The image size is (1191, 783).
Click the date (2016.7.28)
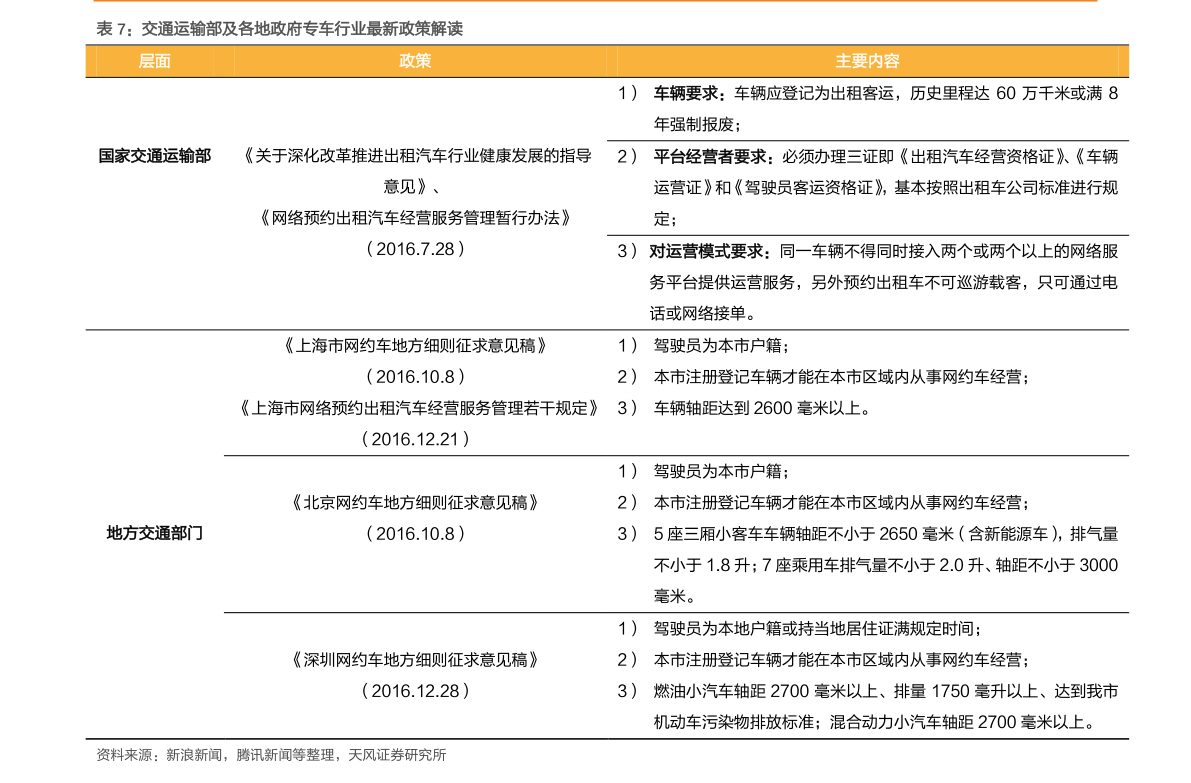pos(415,249)
